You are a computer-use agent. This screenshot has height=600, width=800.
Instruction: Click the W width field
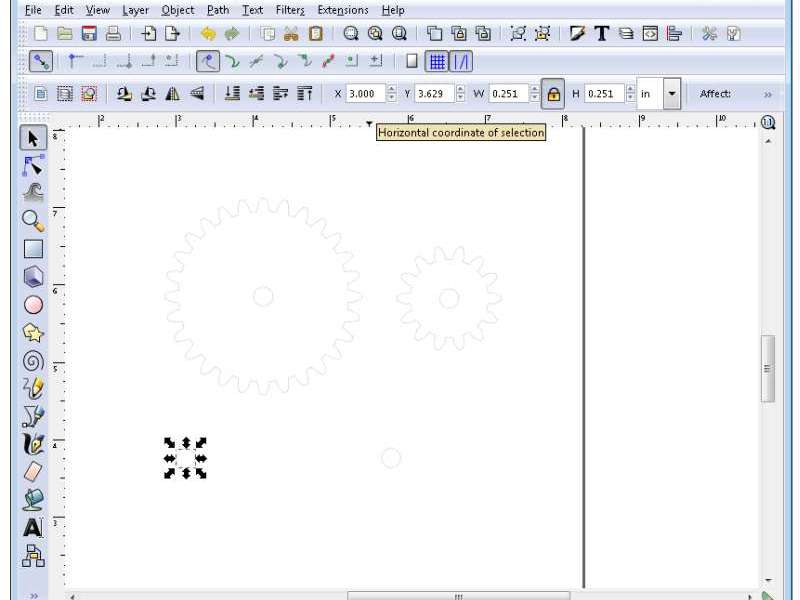(509, 94)
